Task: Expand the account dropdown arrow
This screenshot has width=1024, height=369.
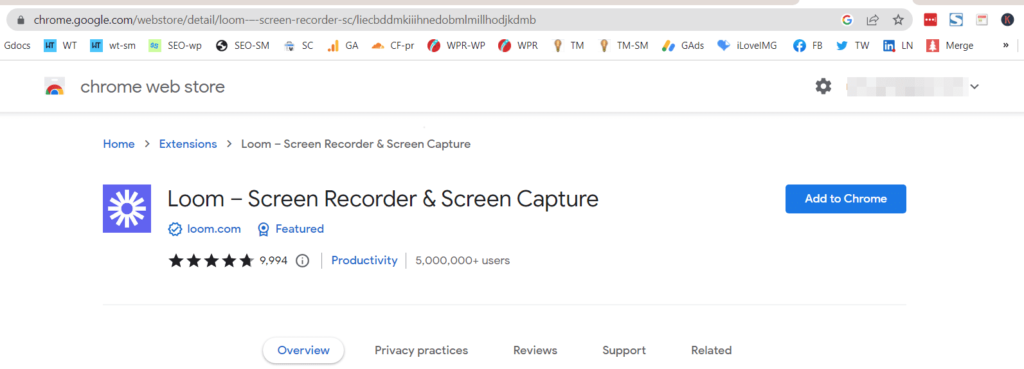Action: [974, 86]
